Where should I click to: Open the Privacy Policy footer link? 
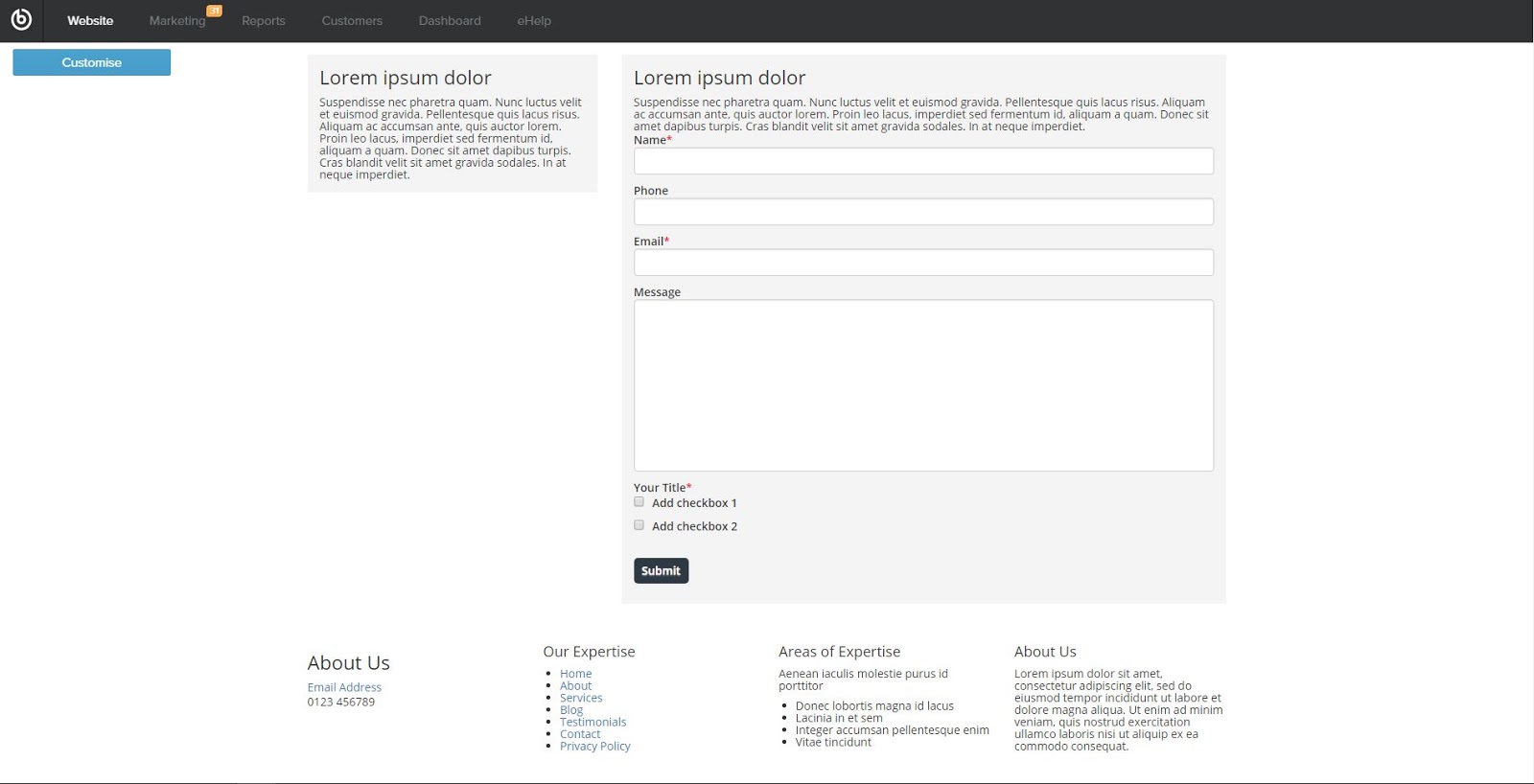pos(595,747)
